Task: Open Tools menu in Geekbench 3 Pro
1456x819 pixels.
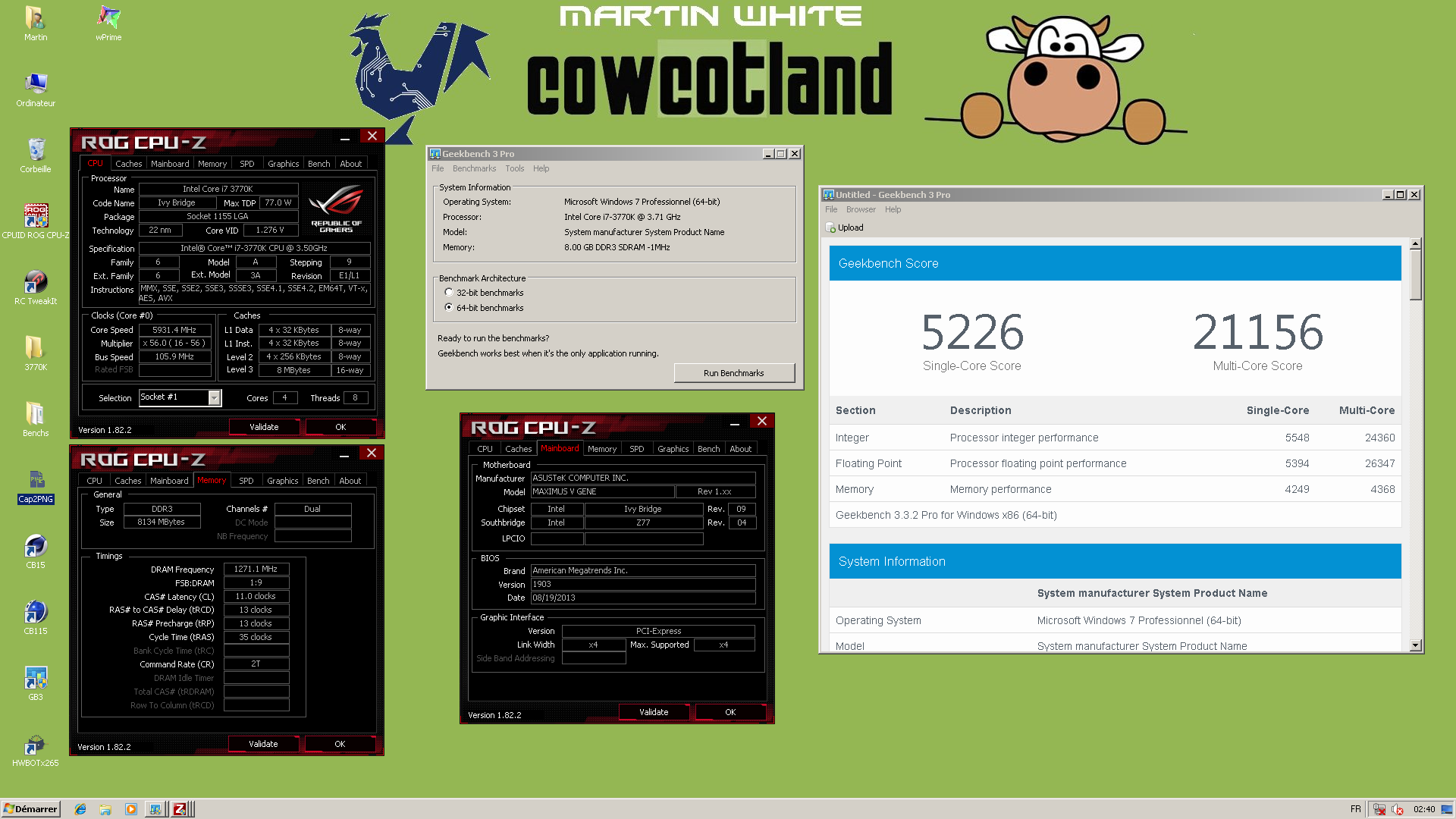Action: pyautogui.click(x=515, y=168)
